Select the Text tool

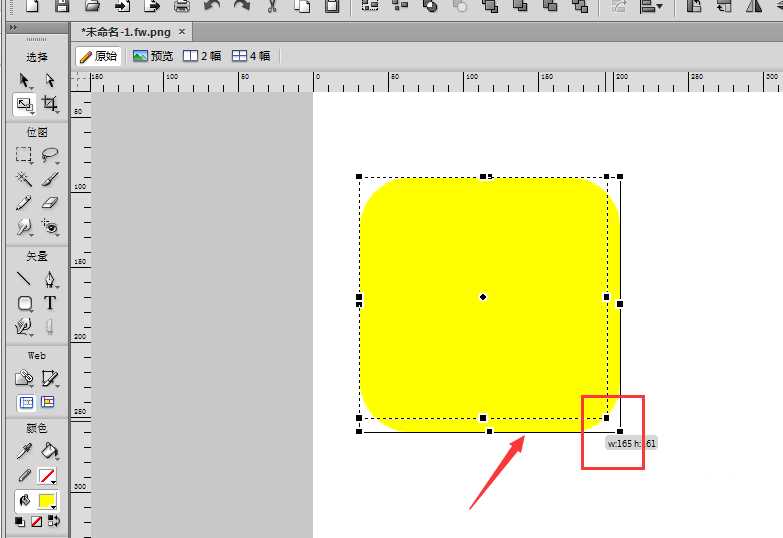(x=49, y=302)
